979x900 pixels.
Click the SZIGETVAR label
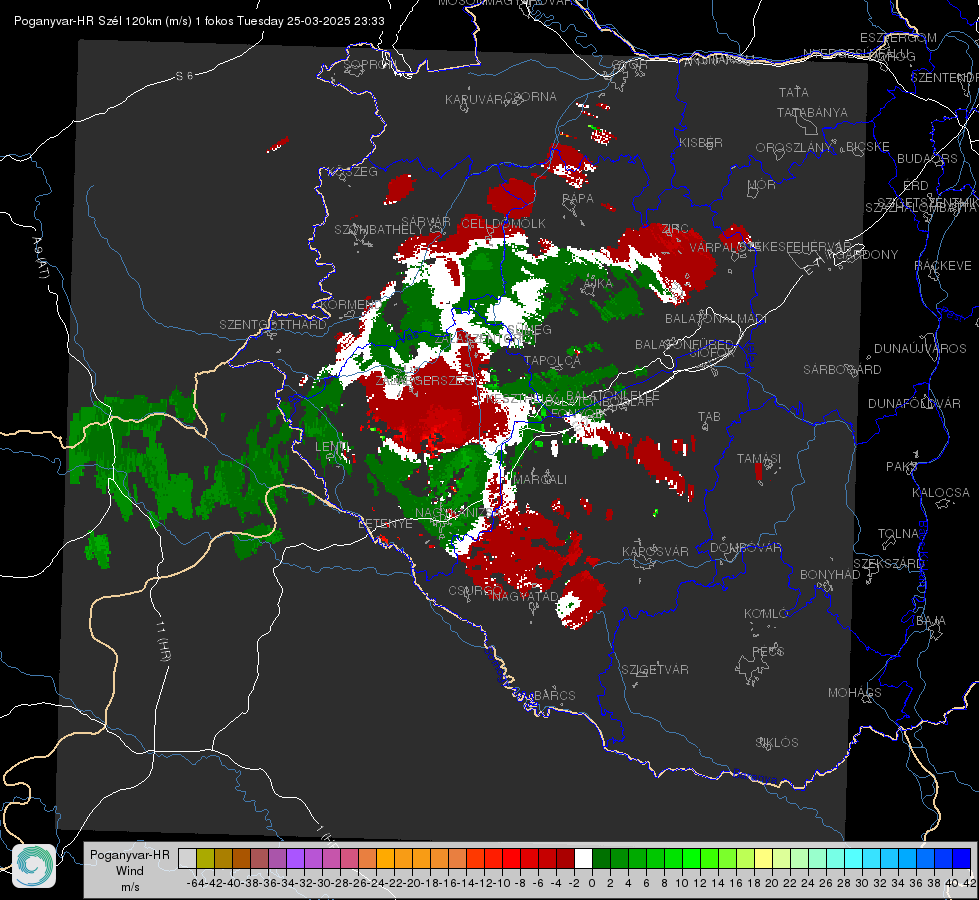point(654,670)
